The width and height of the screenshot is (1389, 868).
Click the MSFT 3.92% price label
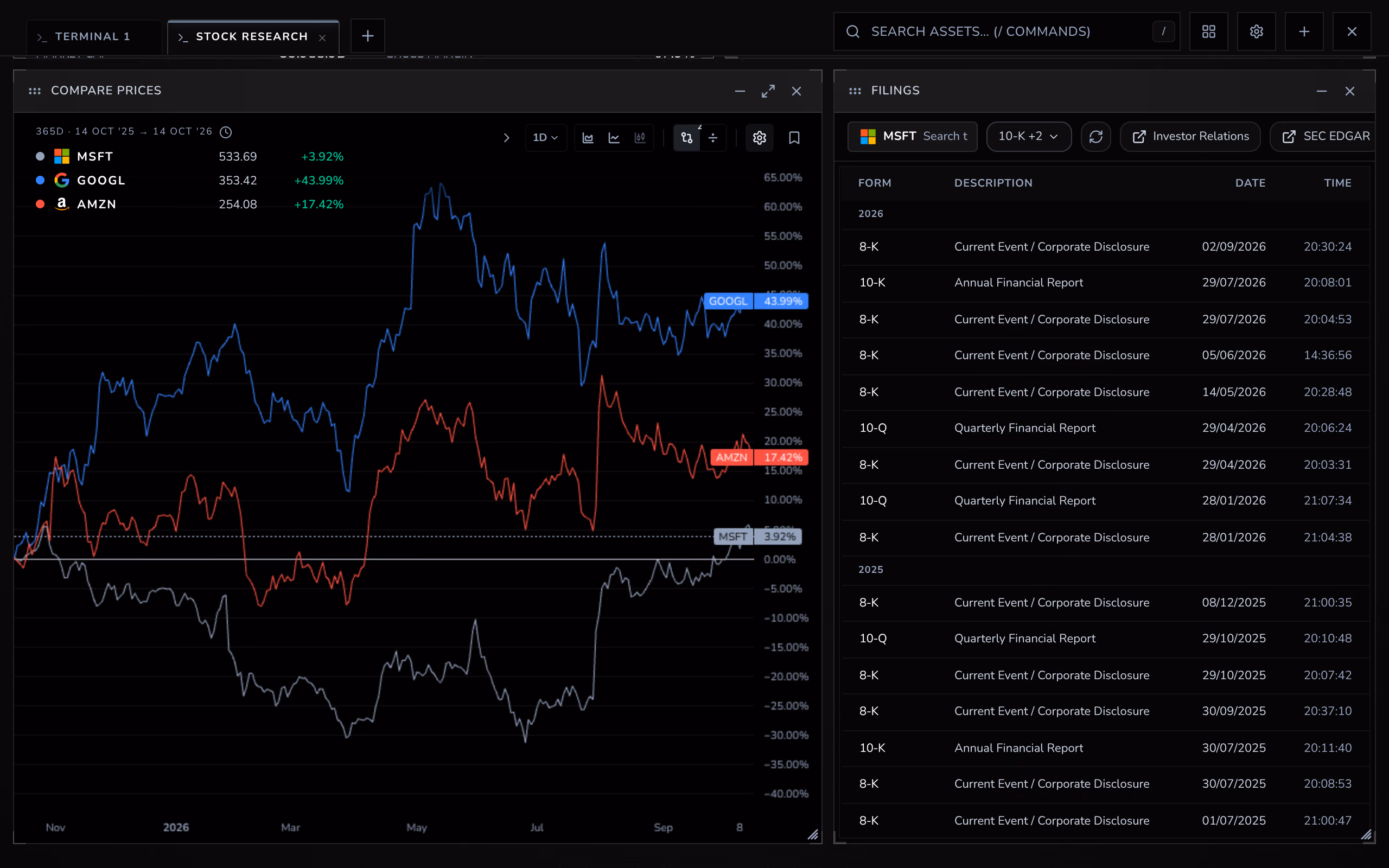coord(757,537)
